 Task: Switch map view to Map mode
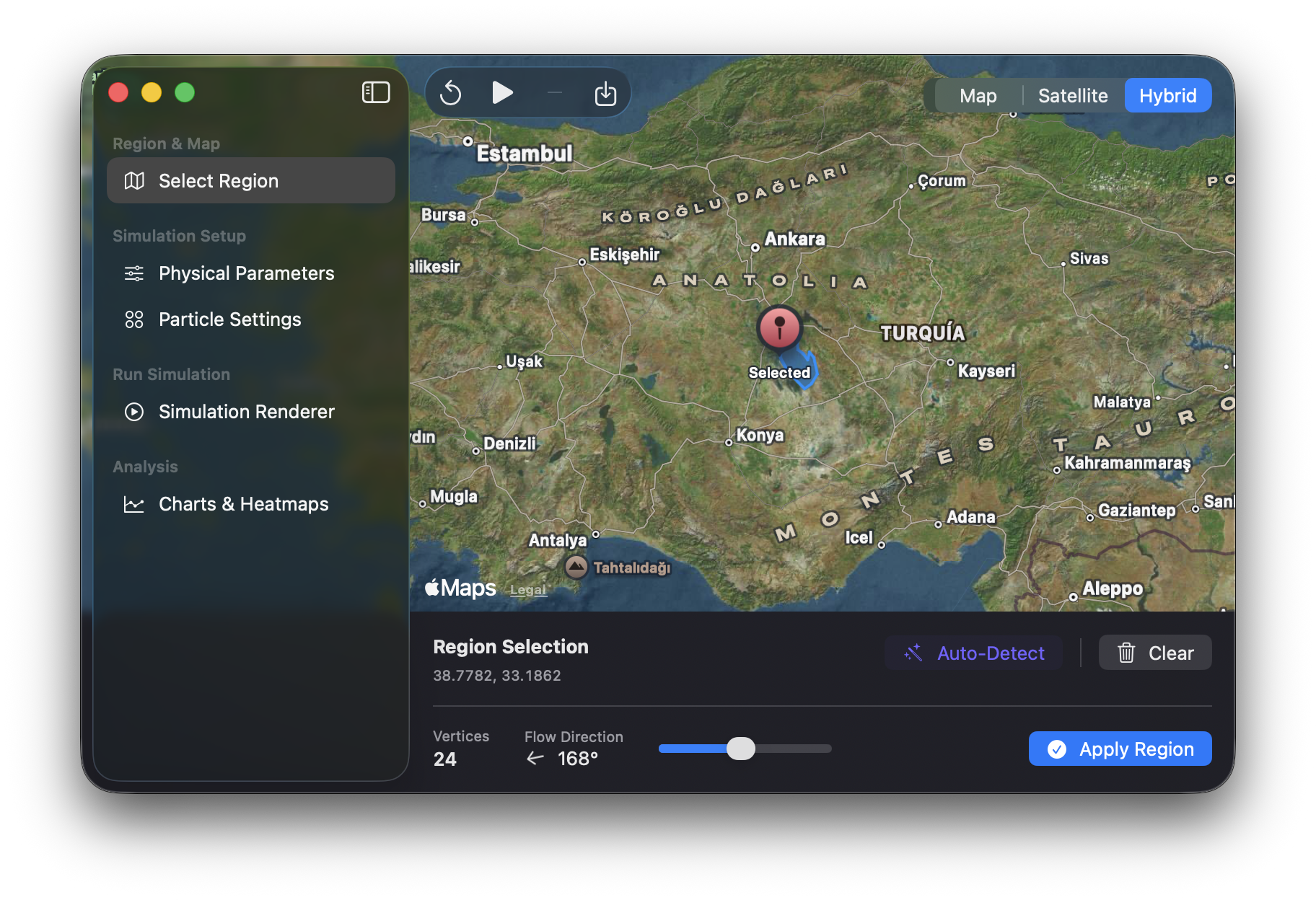(x=978, y=96)
